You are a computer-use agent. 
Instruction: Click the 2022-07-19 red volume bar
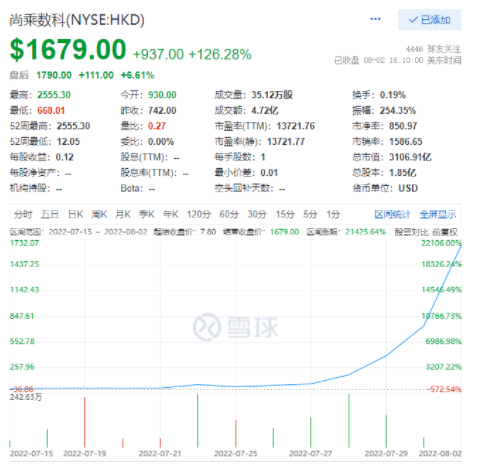(x=85, y=422)
